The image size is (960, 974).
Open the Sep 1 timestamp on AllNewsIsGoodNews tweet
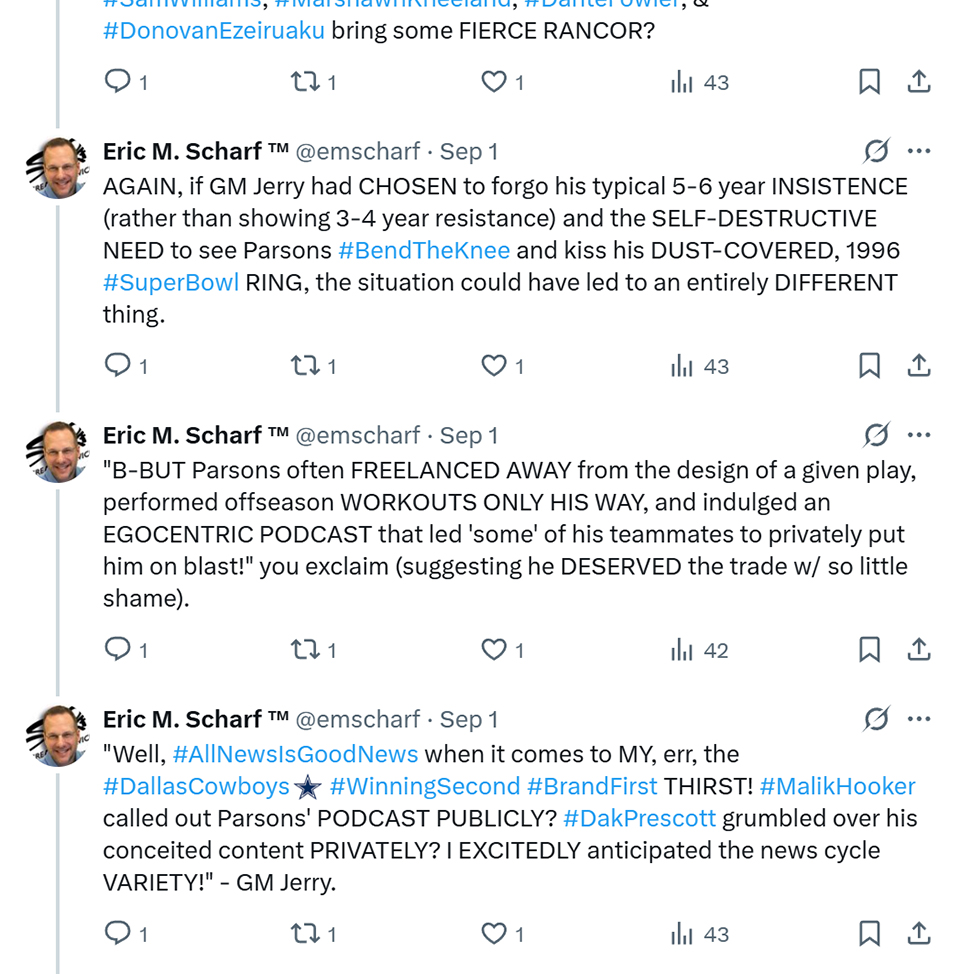point(469,719)
